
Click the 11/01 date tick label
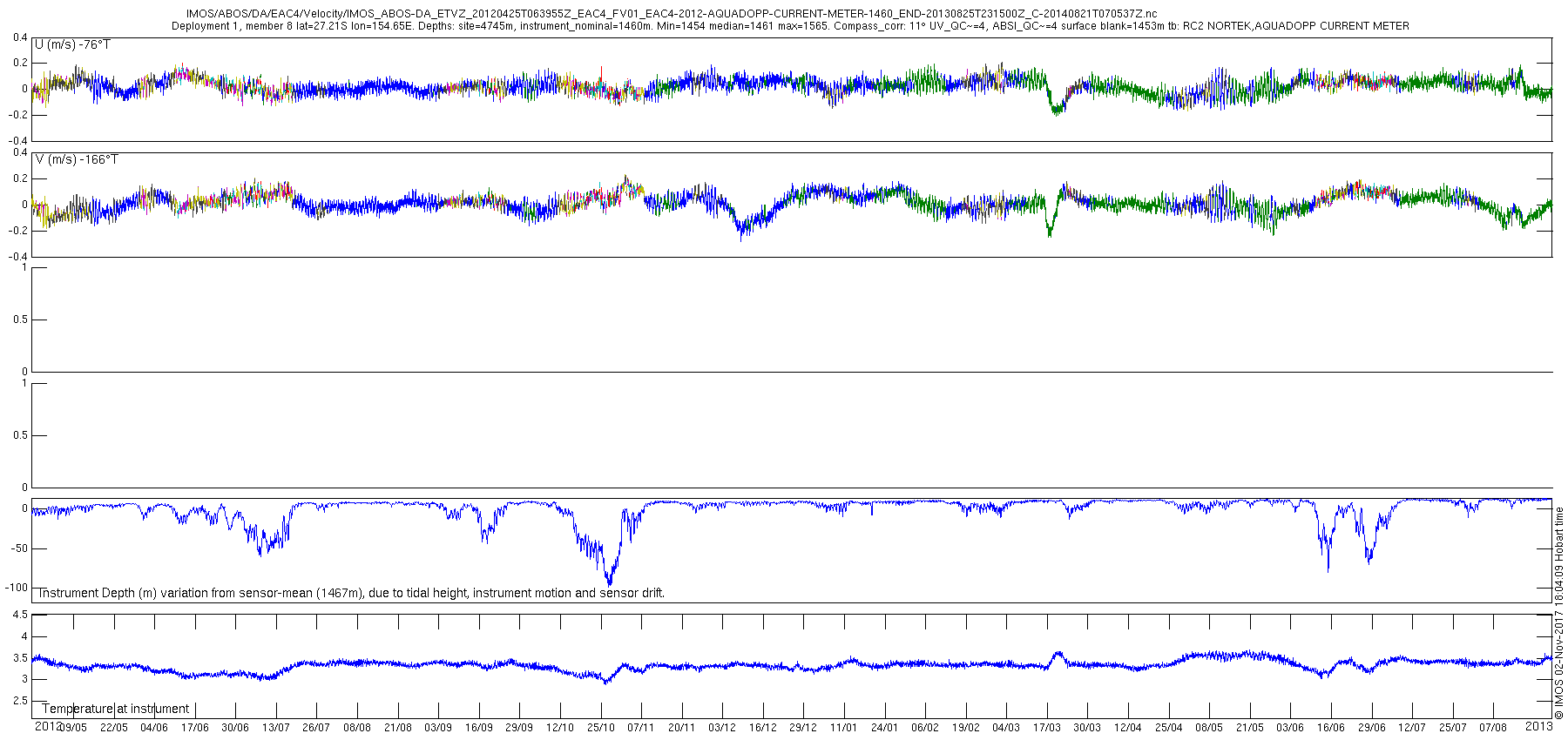[844, 728]
